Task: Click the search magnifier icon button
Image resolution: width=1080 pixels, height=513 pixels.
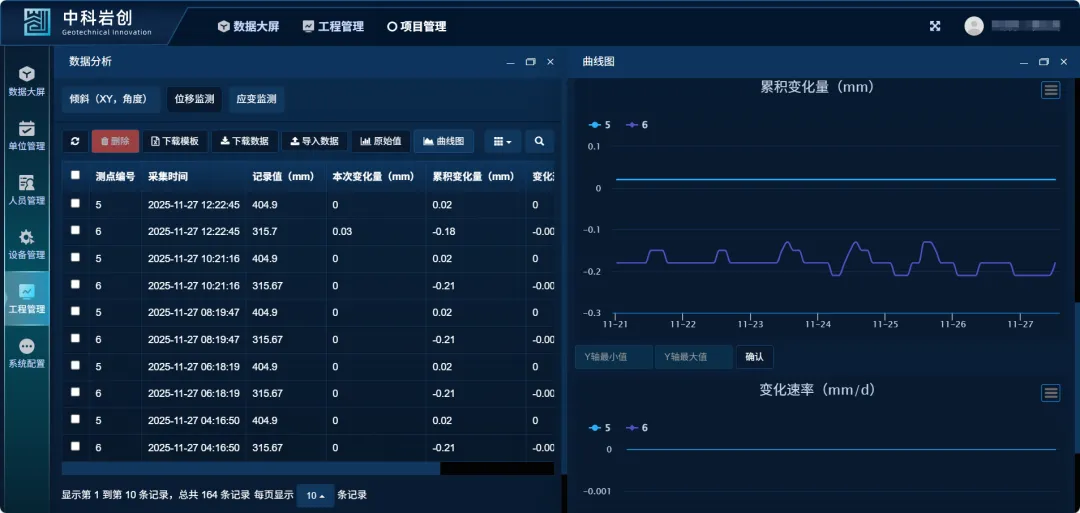Action: tap(539, 142)
